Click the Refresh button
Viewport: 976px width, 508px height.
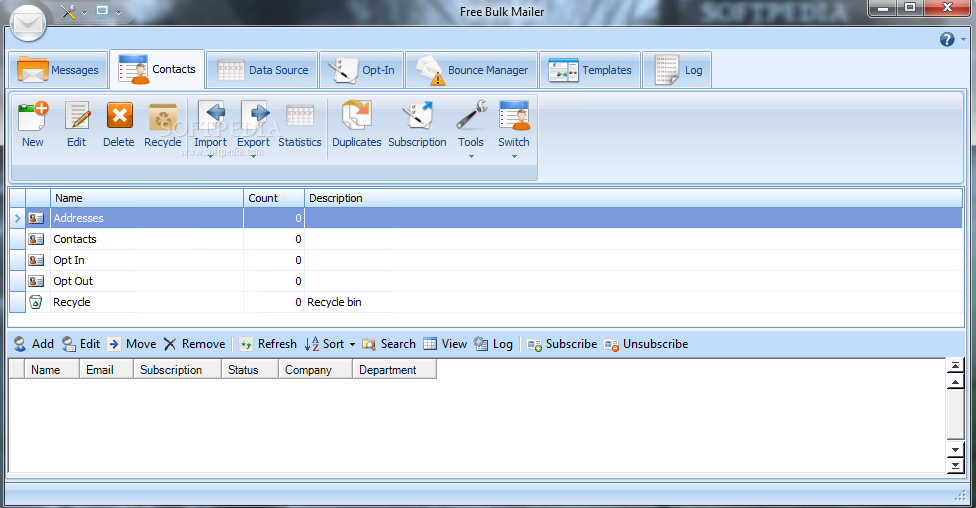pos(268,344)
